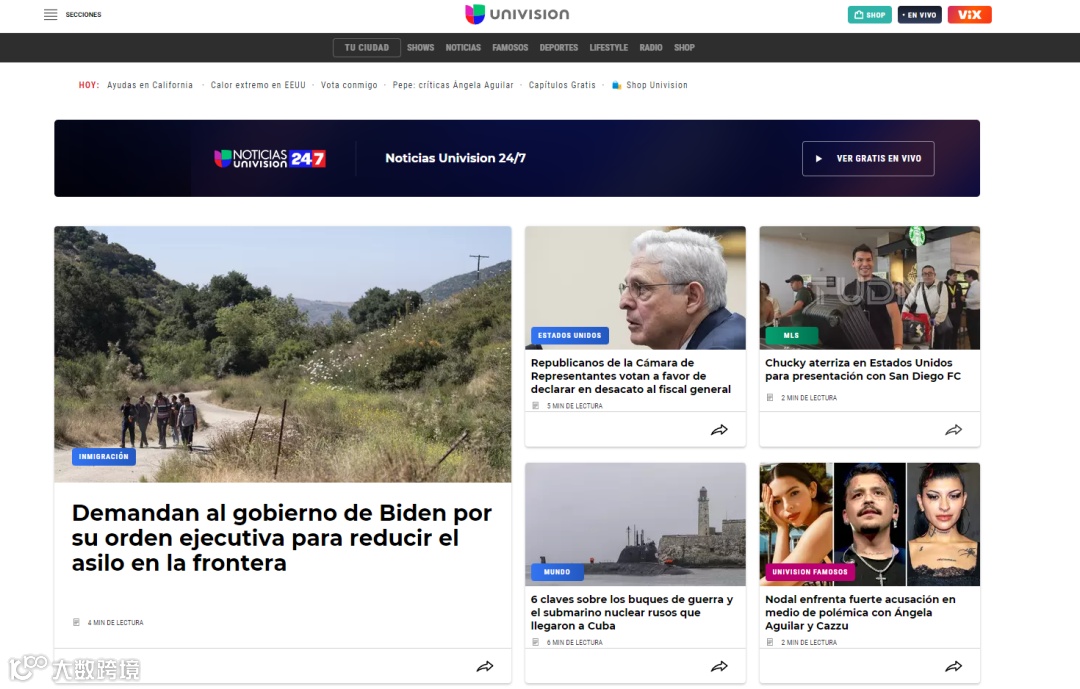Image resolution: width=1080 pixels, height=689 pixels.
Task: Open Ayudas en California trending link
Action: 149,85
